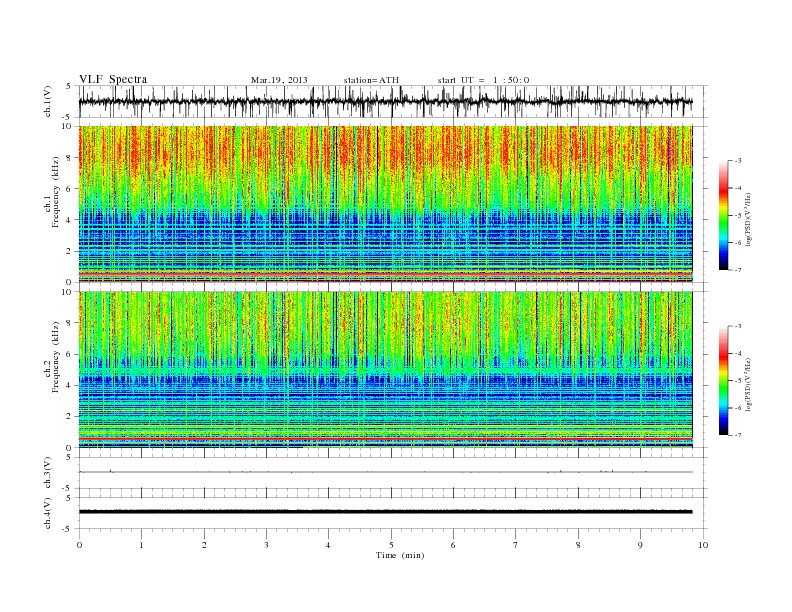Select the "ch.1(V)" waveform axis label
Screen dimensions: 792x612
(47, 101)
